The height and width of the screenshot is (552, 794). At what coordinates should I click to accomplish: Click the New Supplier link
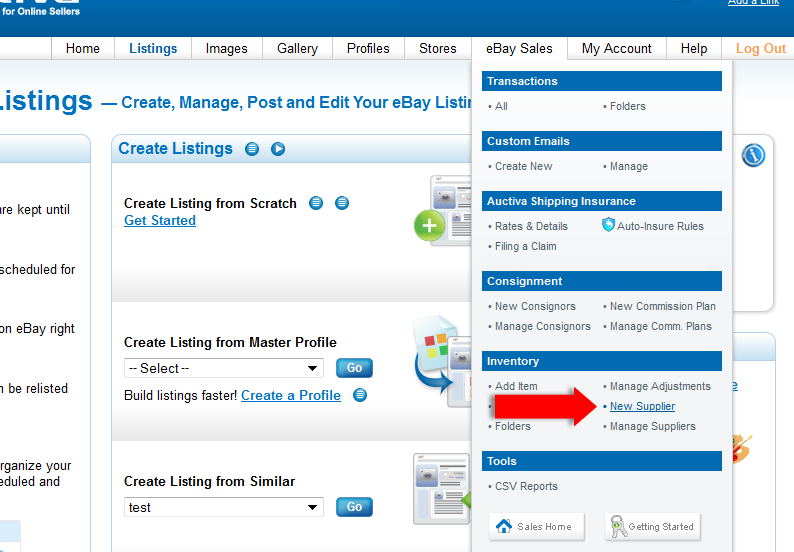[642, 406]
